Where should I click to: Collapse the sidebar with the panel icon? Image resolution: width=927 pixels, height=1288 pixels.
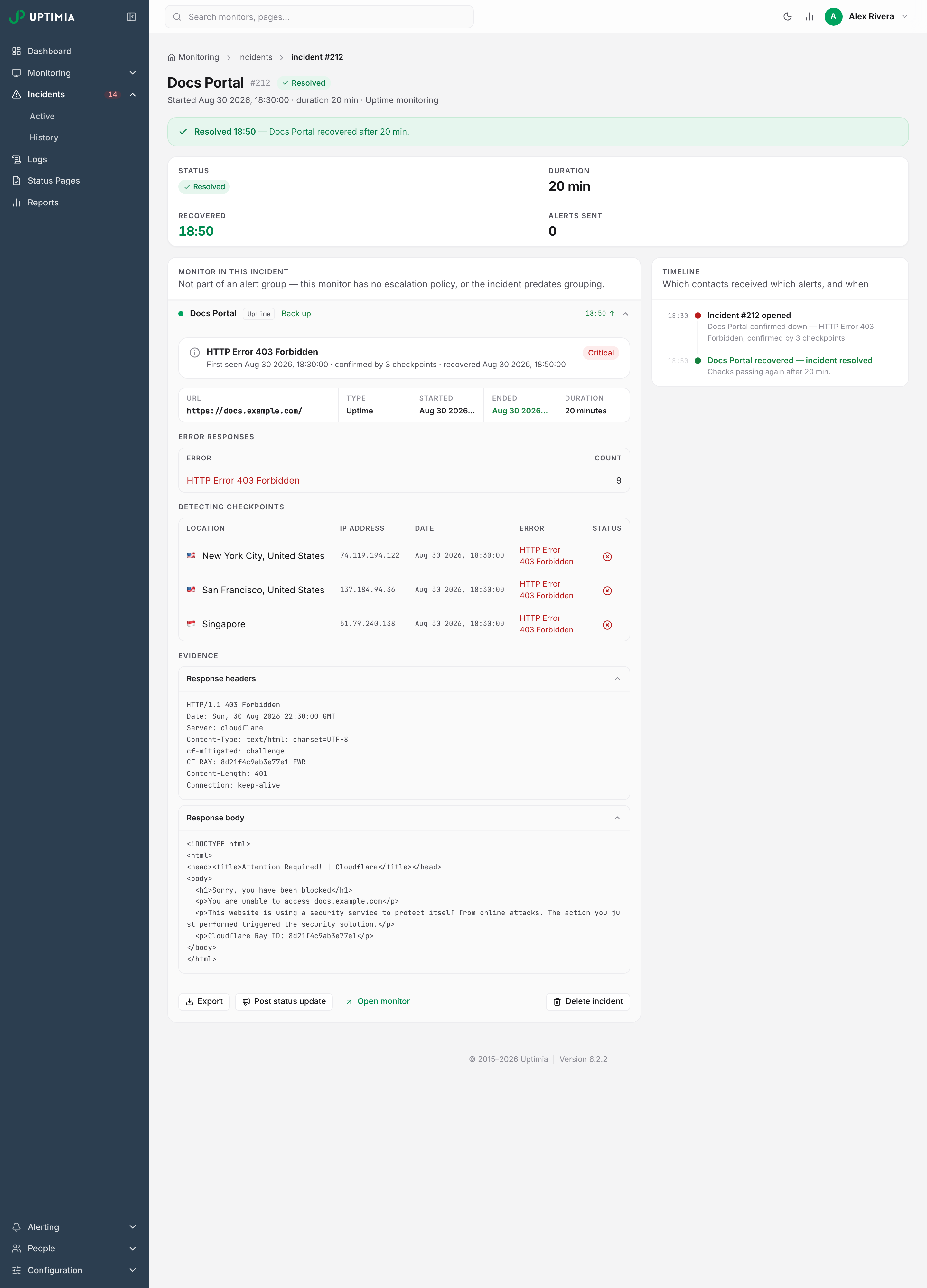[x=131, y=17]
